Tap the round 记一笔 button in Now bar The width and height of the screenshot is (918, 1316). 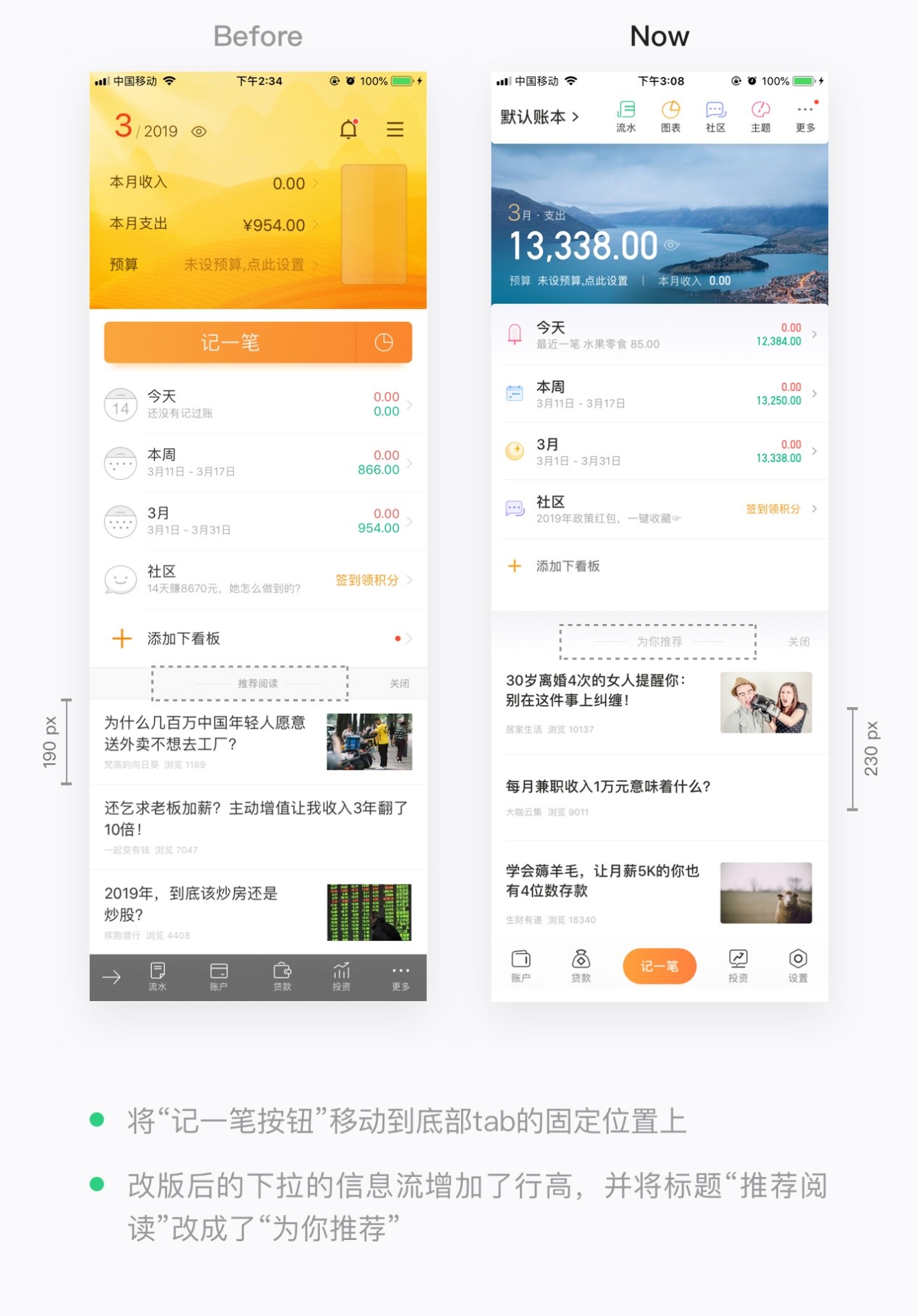point(660,966)
